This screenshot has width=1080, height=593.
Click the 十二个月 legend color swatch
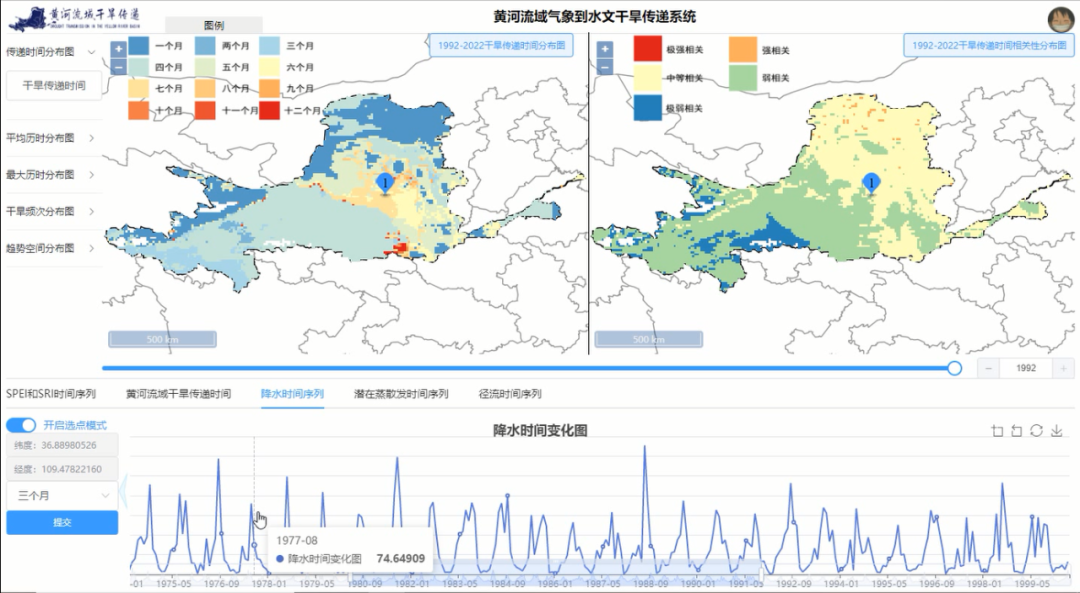pos(270,110)
